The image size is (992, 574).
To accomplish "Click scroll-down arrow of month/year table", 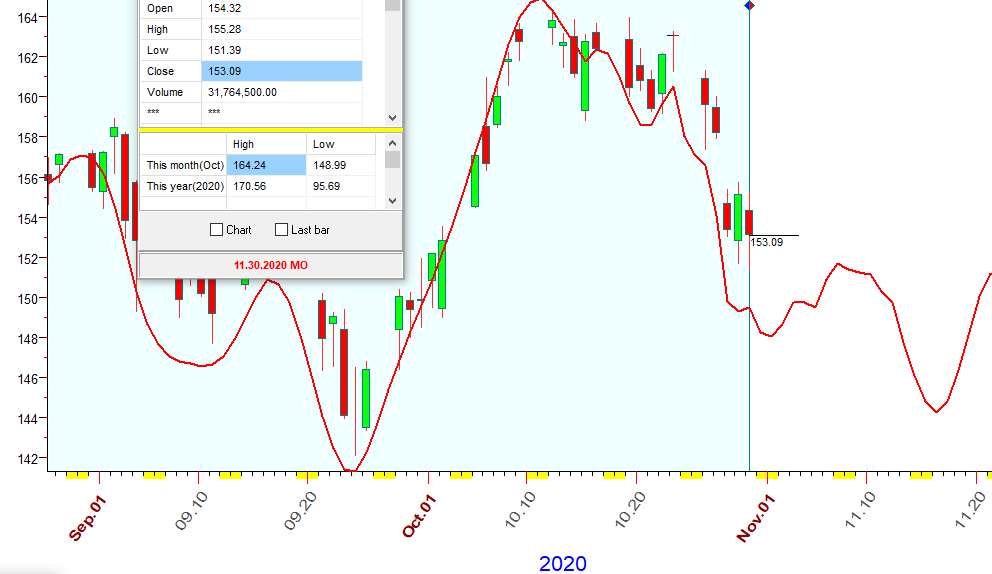I will 392,201.
